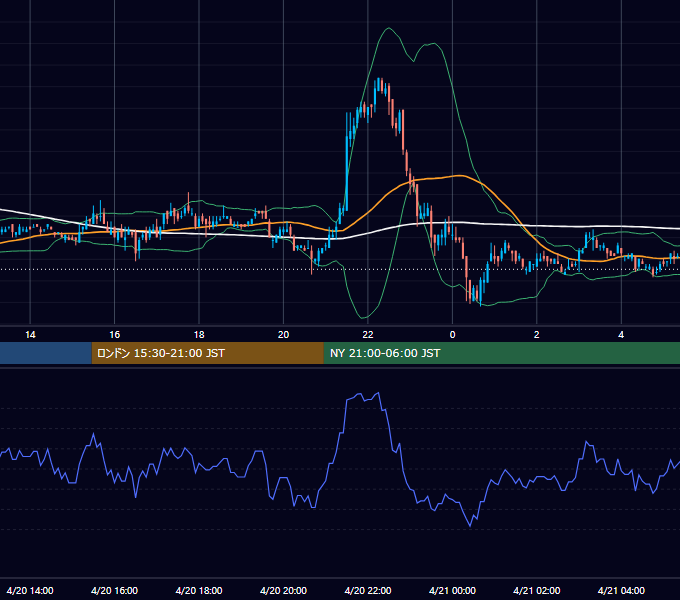Click the '4' hour label on price chart axis

tap(621, 335)
